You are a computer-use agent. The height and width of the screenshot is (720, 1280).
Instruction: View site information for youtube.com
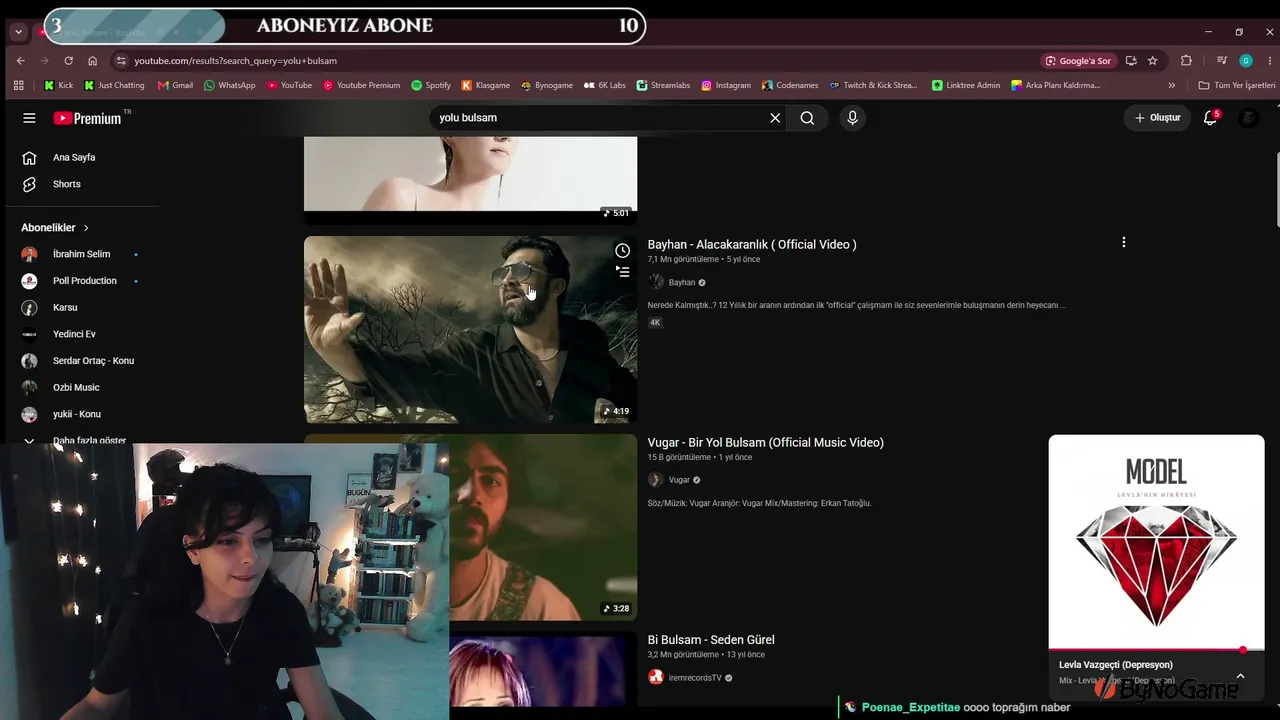pyautogui.click(x=121, y=60)
